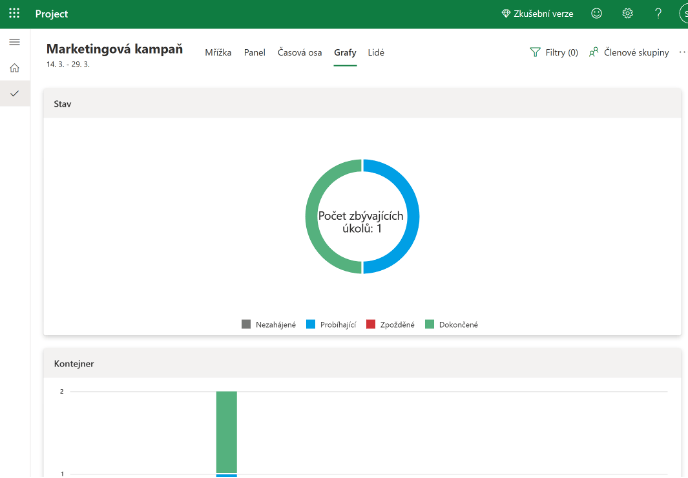Open the Lidé tab
Image resolution: width=688 pixels, height=478 pixels.
(376, 53)
